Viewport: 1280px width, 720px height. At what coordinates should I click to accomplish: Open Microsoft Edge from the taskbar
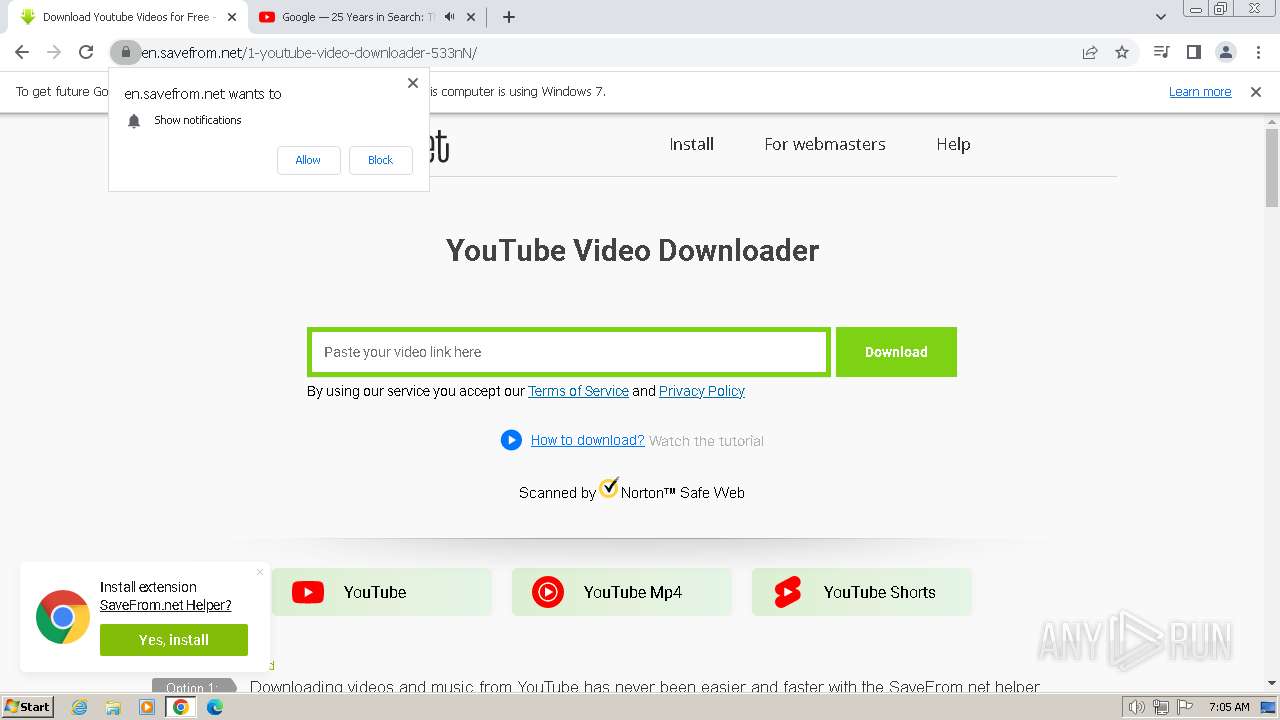tap(214, 707)
